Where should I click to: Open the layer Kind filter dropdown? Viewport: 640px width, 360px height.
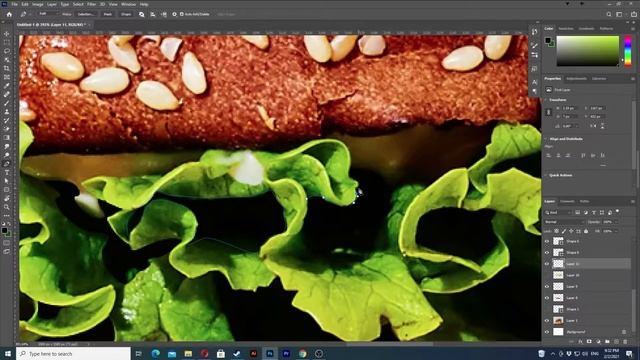[x=558, y=212]
